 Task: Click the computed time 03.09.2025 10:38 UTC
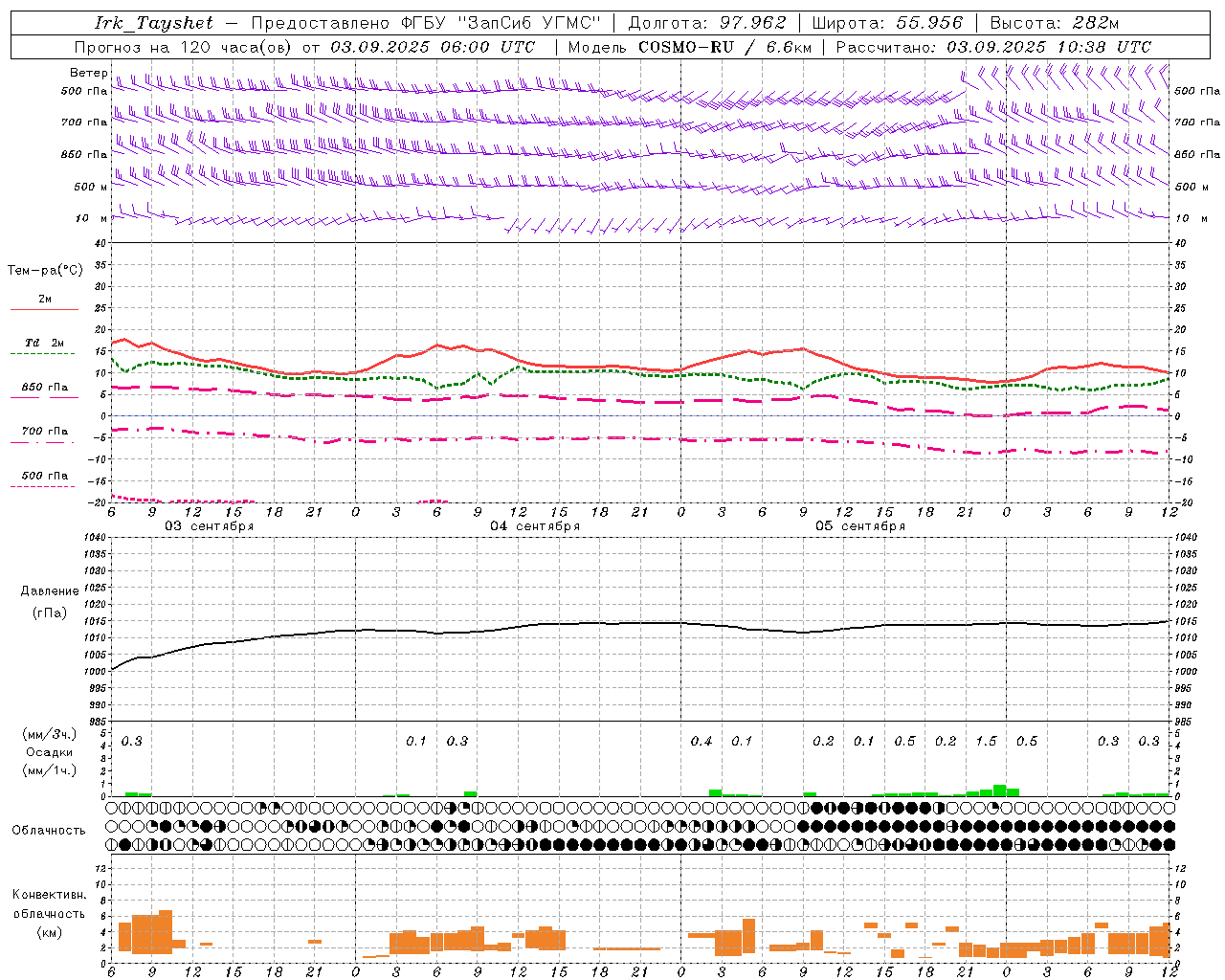coord(1049,47)
